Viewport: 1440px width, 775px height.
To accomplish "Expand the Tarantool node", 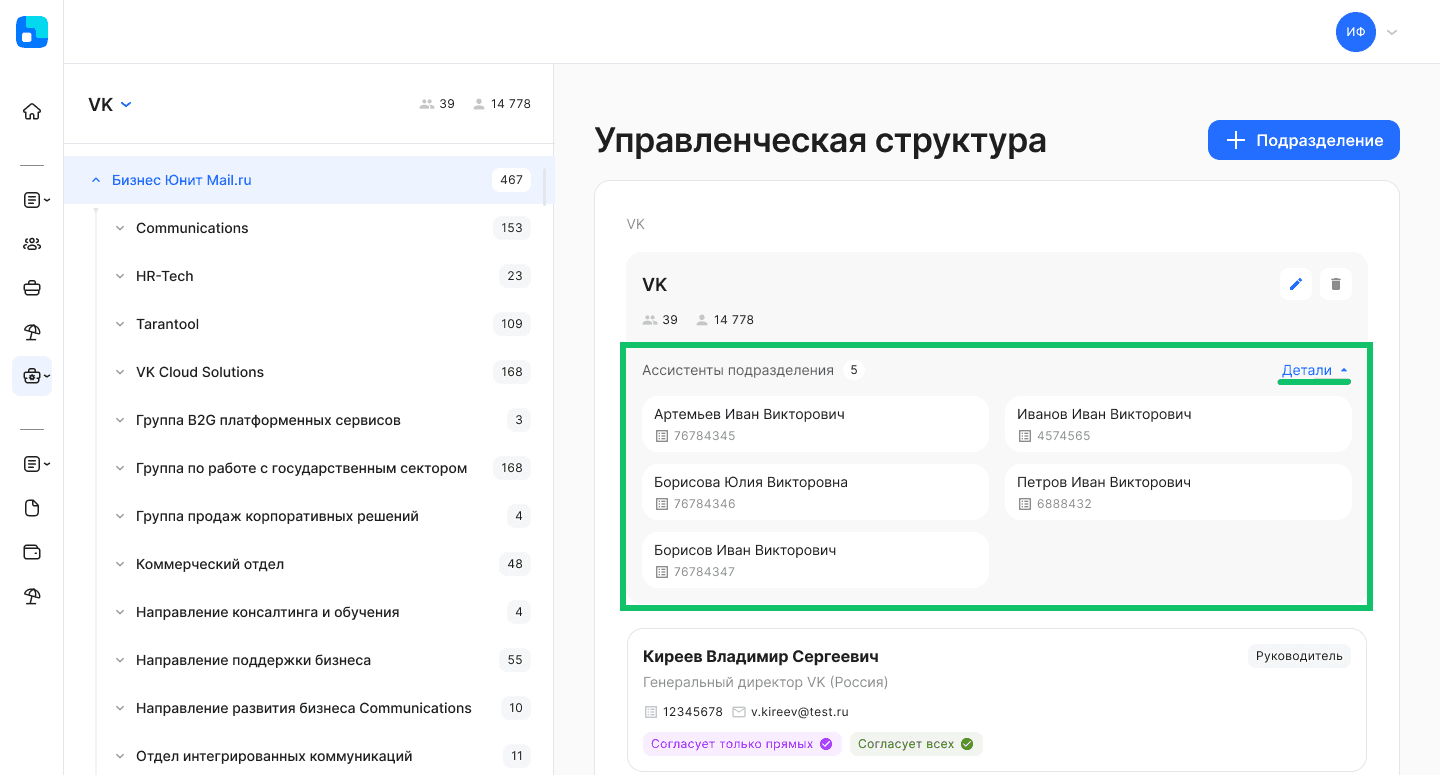I will 120,324.
